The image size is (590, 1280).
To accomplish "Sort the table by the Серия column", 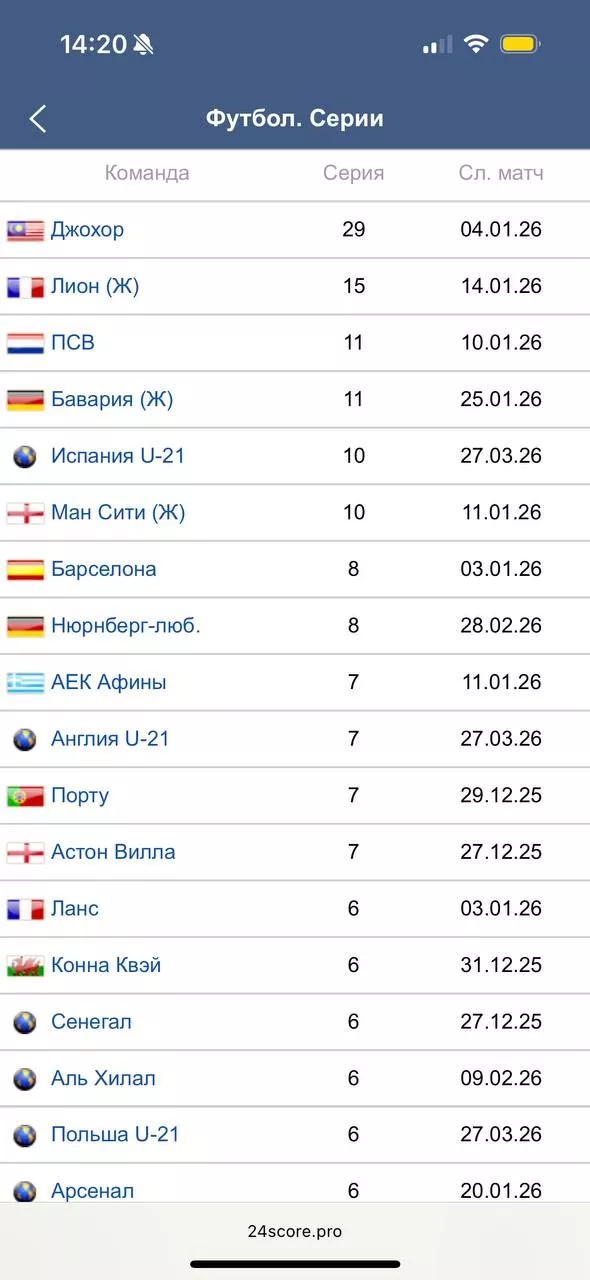I will (x=350, y=173).
